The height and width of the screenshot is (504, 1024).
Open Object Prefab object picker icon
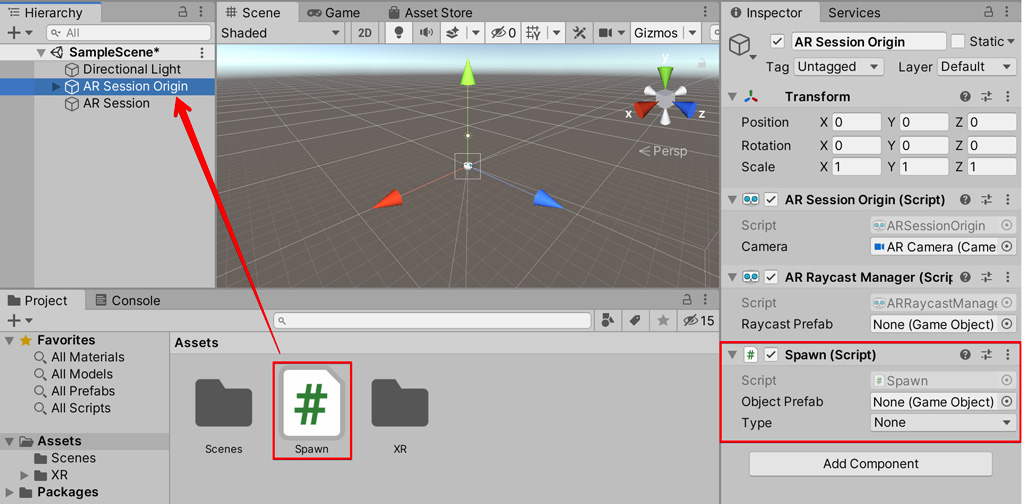click(x=1007, y=402)
